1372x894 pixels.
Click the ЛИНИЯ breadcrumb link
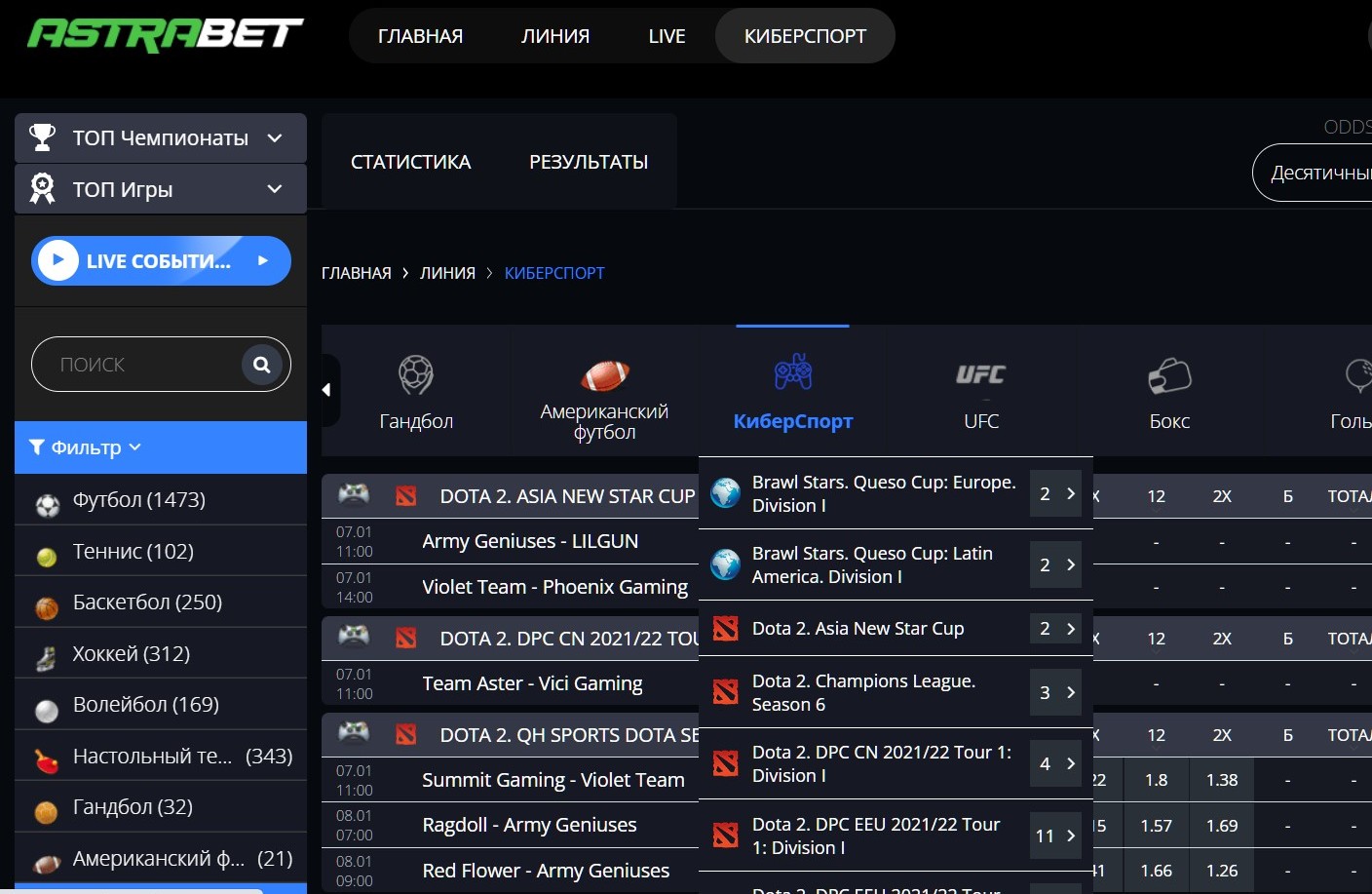447,273
